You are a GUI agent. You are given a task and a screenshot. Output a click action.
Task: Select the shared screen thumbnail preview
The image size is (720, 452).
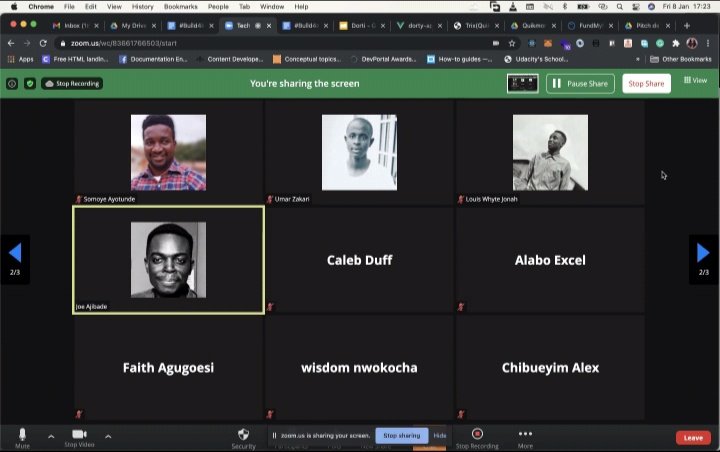[523, 84]
